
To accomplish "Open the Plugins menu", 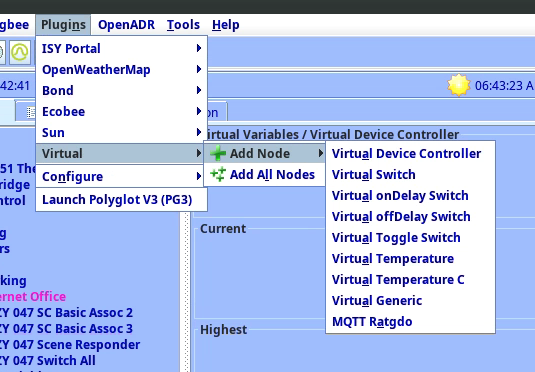I will coord(63,25).
